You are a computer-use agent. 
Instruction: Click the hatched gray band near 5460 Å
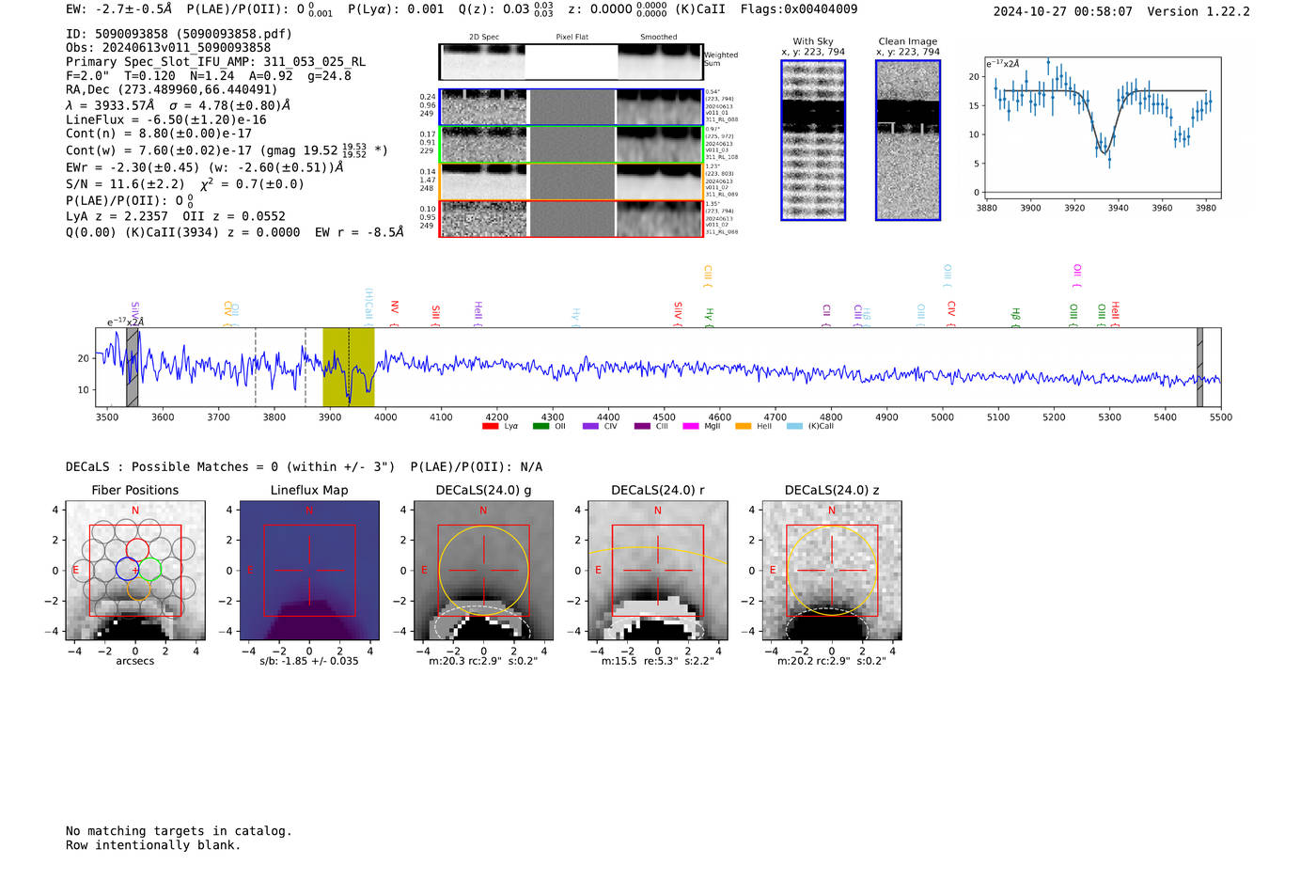(x=1199, y=367)
